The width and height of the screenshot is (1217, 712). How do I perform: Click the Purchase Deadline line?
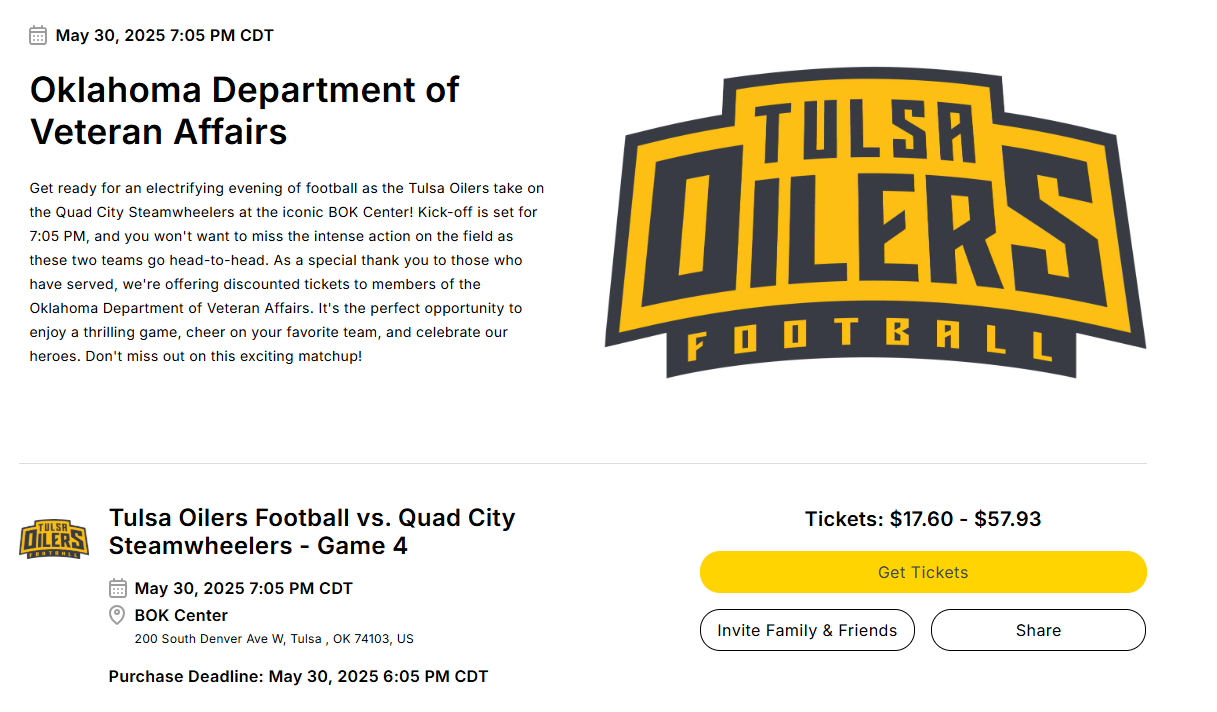298,676
